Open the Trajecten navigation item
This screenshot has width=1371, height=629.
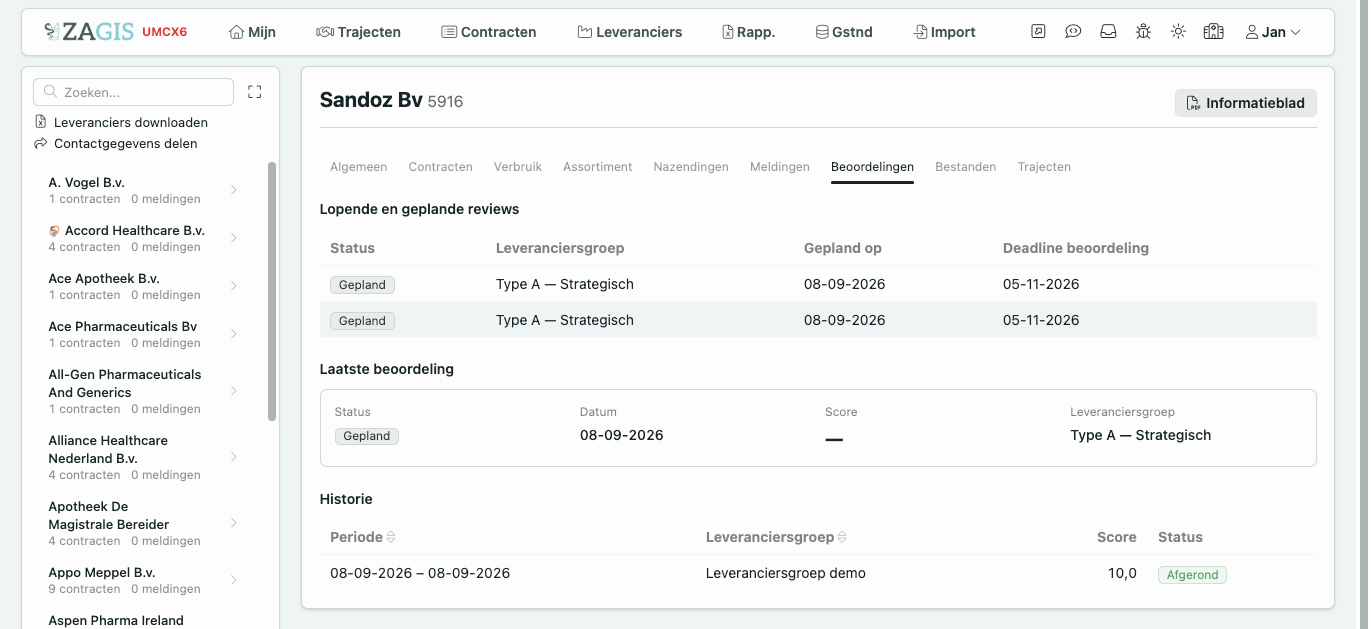(358, 32)
